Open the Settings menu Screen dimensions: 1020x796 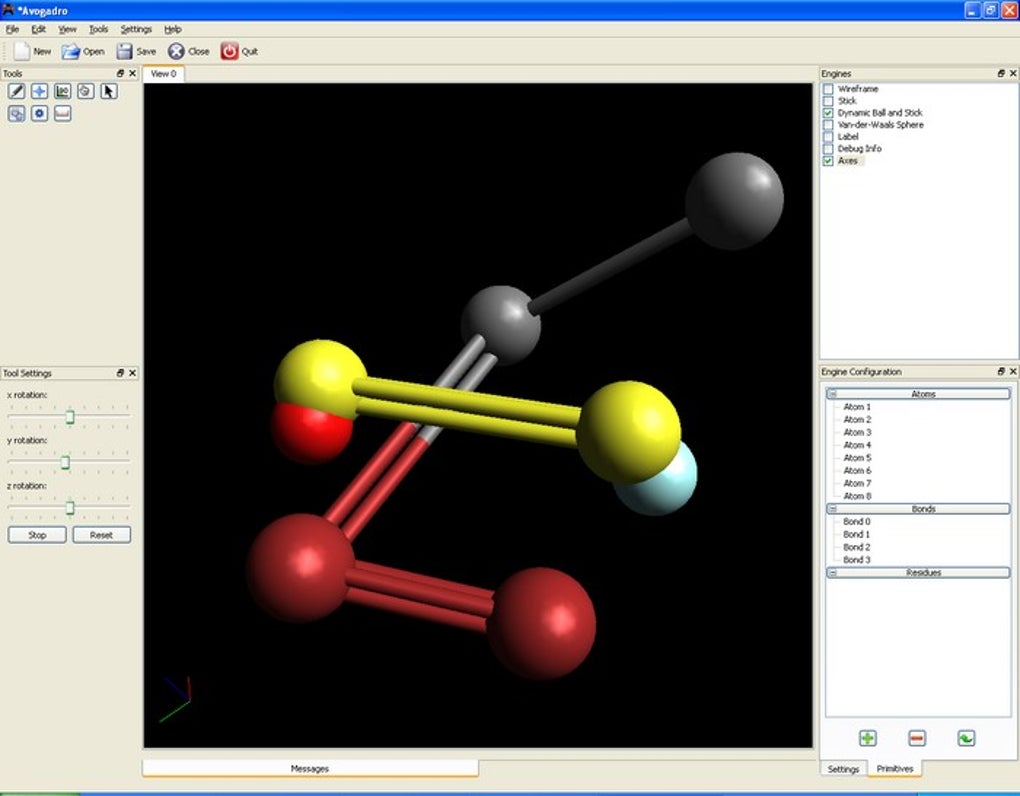point(136,29)
